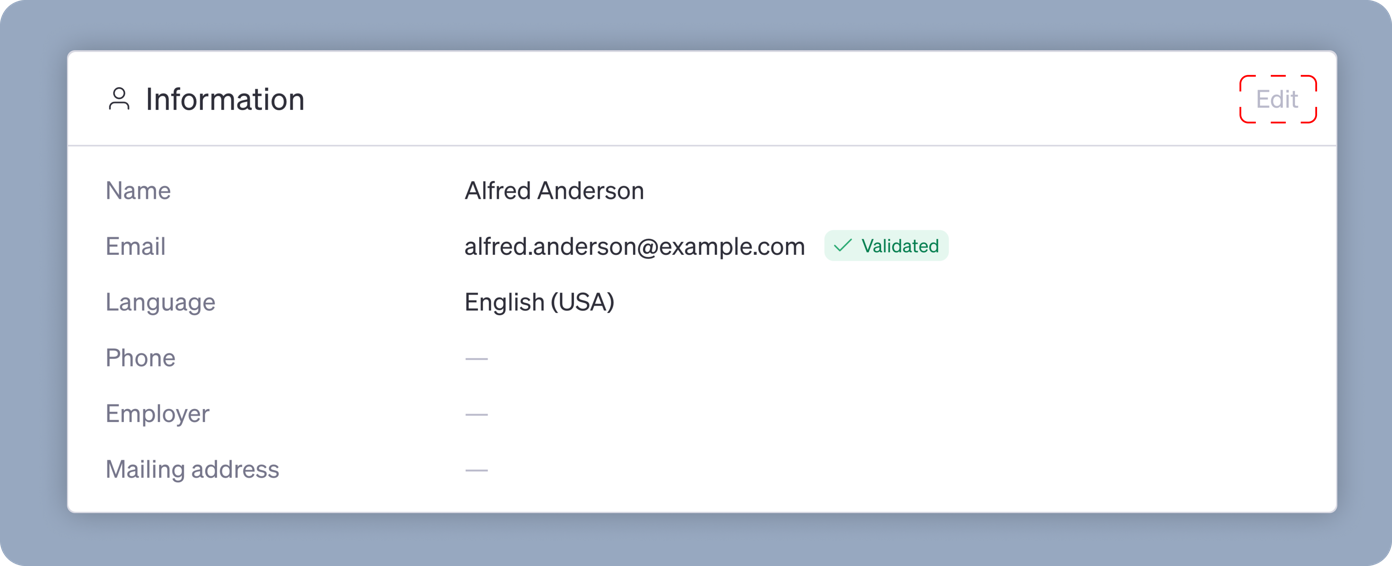Click the empty dash in Mailing address row
This screenshot has height=566, width=1392.
476,470
